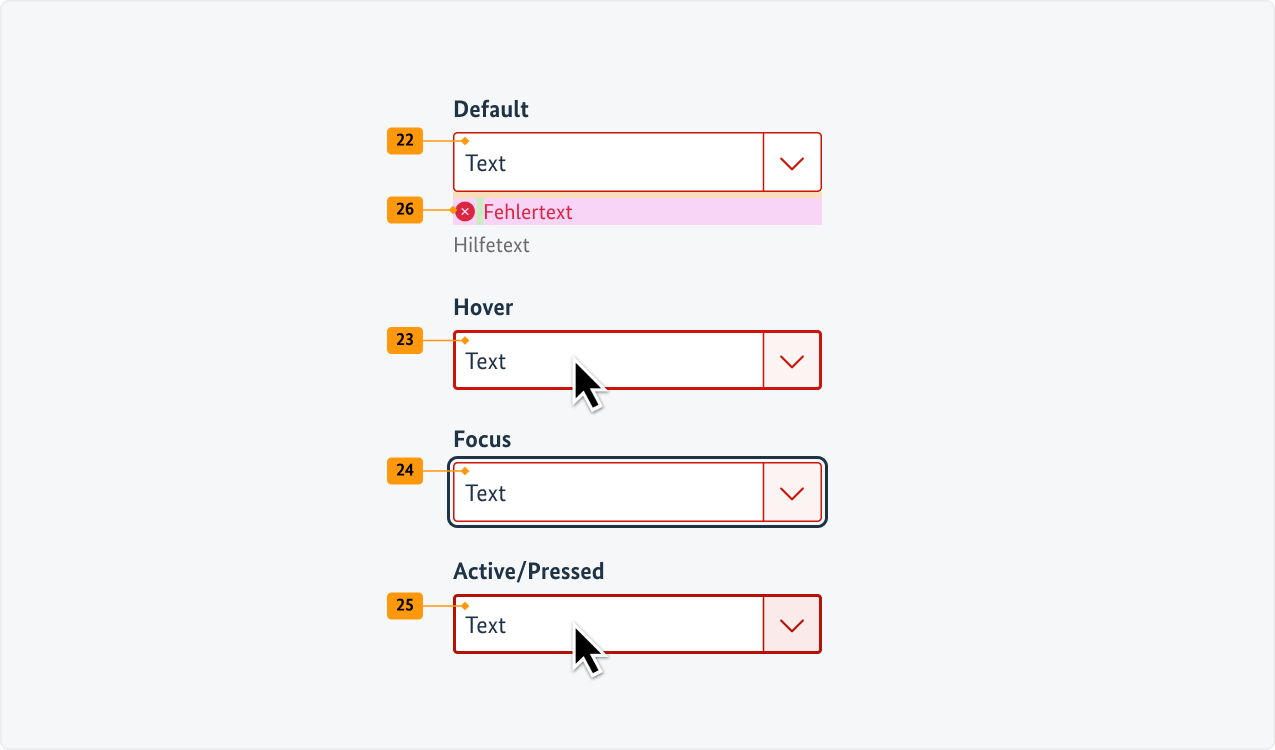Screen dimensions: 1275x750
Task: Click the focused select text field
Action: (x=608, y=493)
